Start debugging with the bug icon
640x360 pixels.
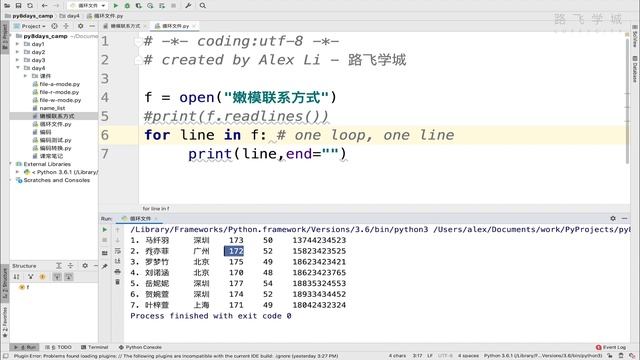[127, 6]
